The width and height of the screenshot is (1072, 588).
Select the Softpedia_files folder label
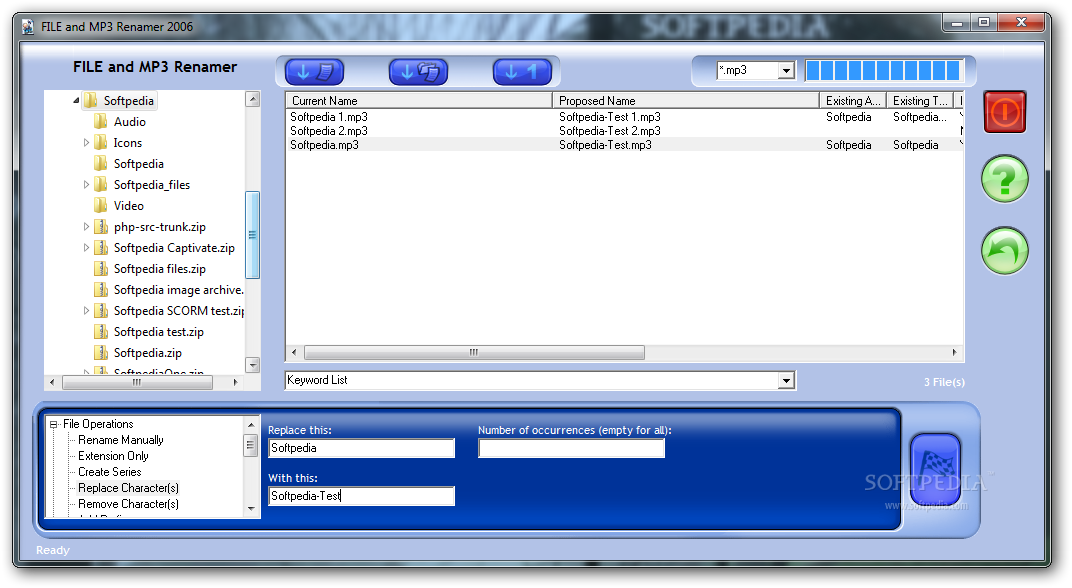pyautogui.click(x=152, y=185)
